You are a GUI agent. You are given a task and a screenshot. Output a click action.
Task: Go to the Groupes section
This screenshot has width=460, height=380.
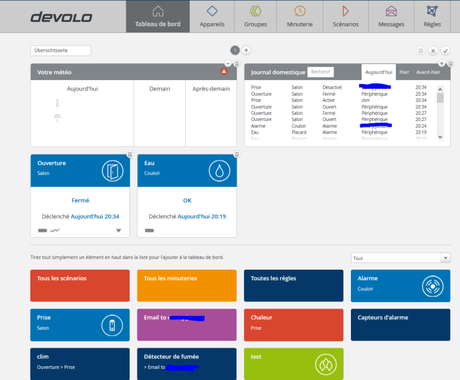[255, 16]
